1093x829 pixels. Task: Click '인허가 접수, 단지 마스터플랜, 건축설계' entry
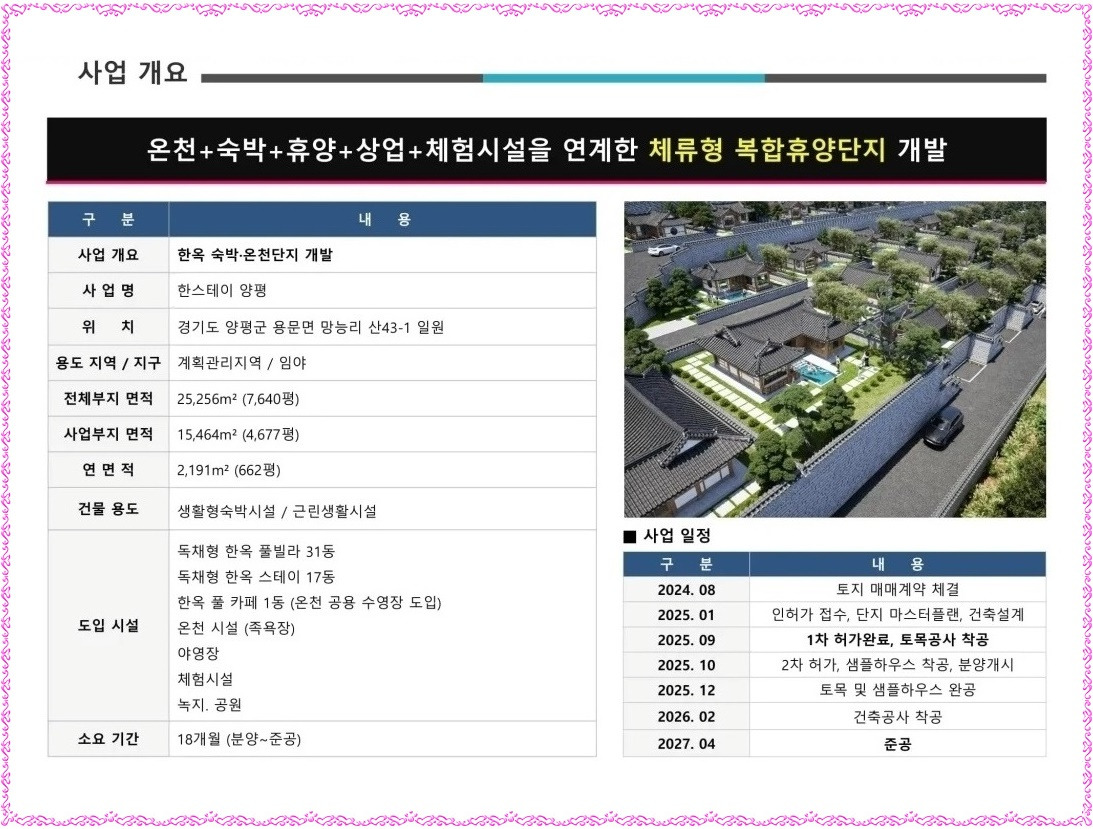[x=897, y=615]
